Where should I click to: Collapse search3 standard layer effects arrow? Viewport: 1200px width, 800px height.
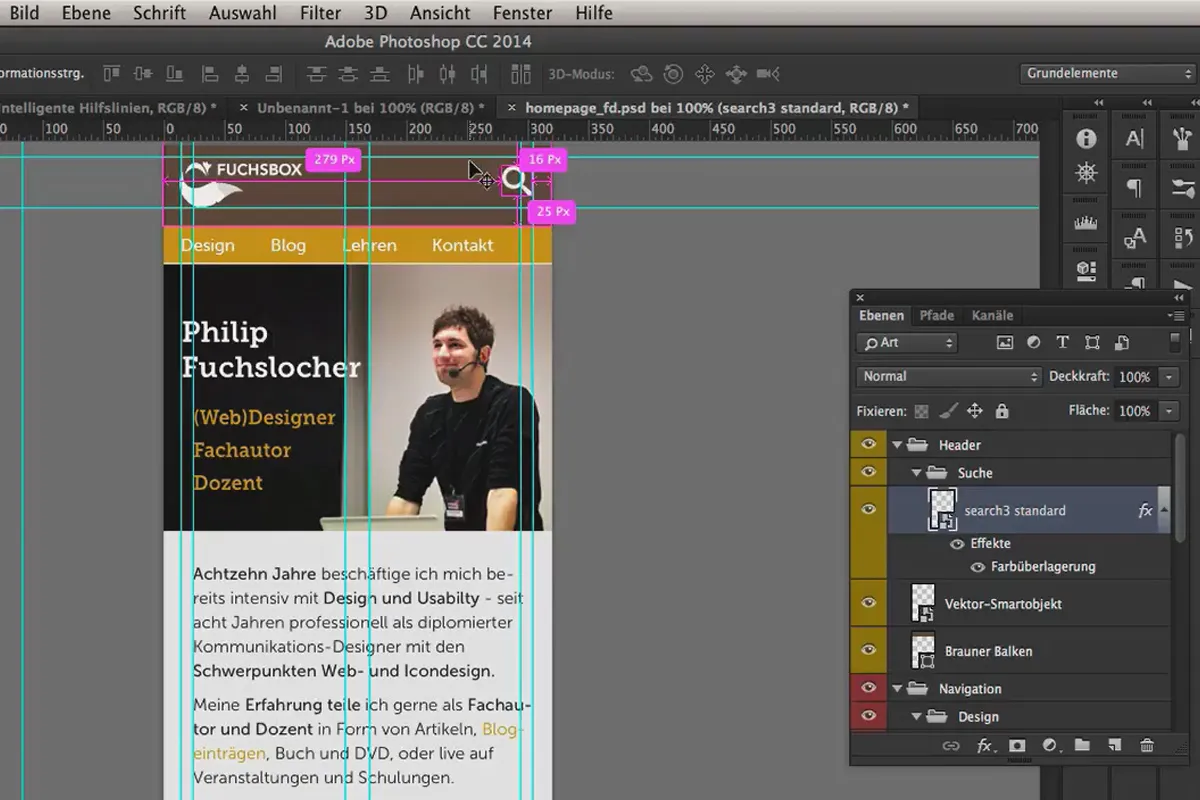point(1164,510)
